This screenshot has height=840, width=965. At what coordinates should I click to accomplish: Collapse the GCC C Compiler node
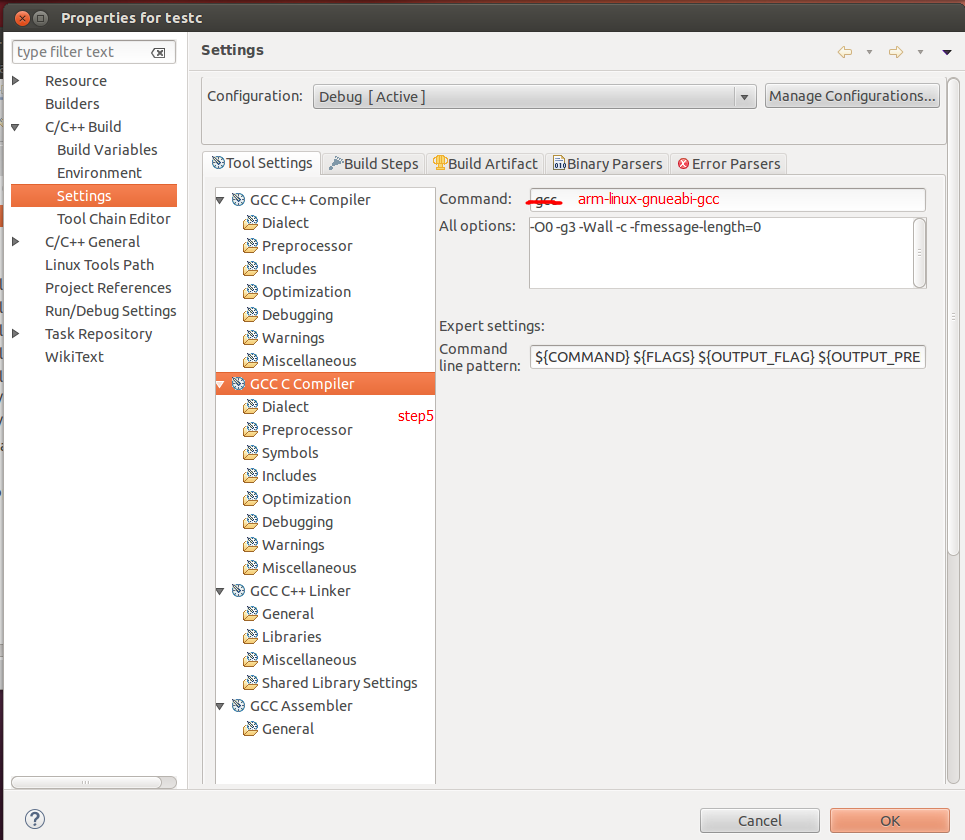pos(220,384)
